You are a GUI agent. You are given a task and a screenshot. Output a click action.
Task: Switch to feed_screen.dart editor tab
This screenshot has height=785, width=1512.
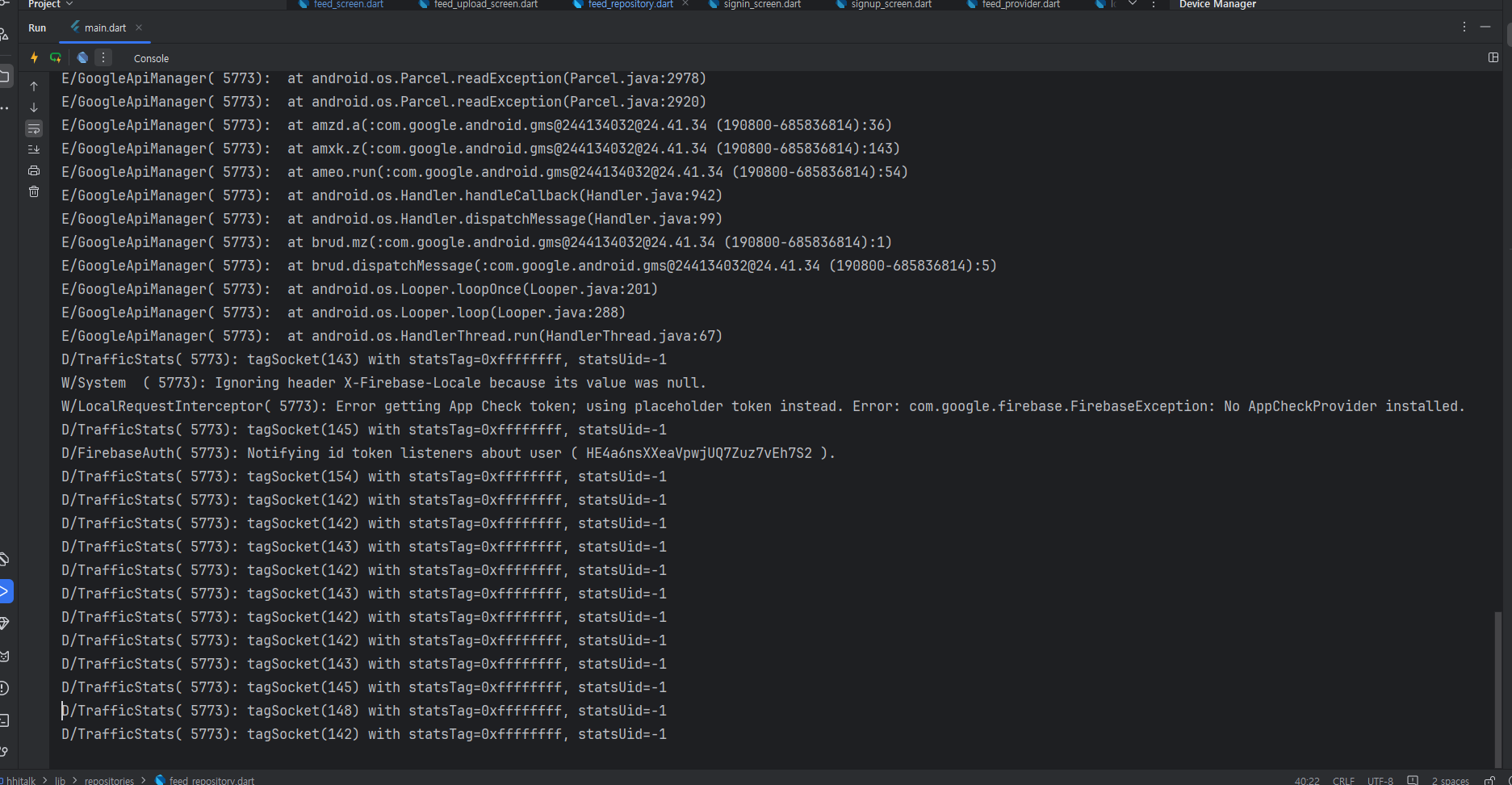[341, 4]
